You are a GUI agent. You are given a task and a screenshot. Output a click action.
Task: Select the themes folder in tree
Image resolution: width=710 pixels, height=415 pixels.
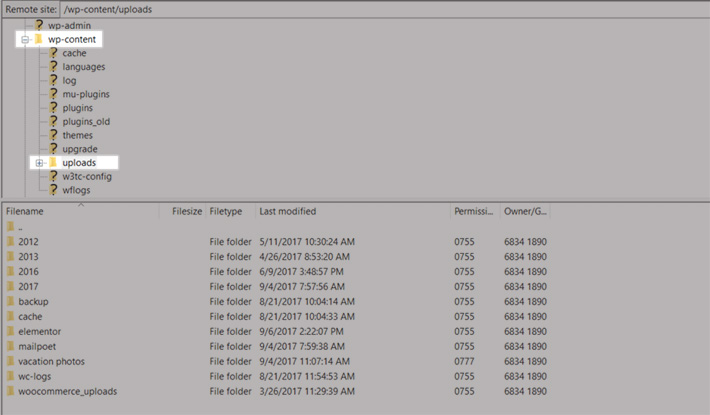click(x=77, y=135)
